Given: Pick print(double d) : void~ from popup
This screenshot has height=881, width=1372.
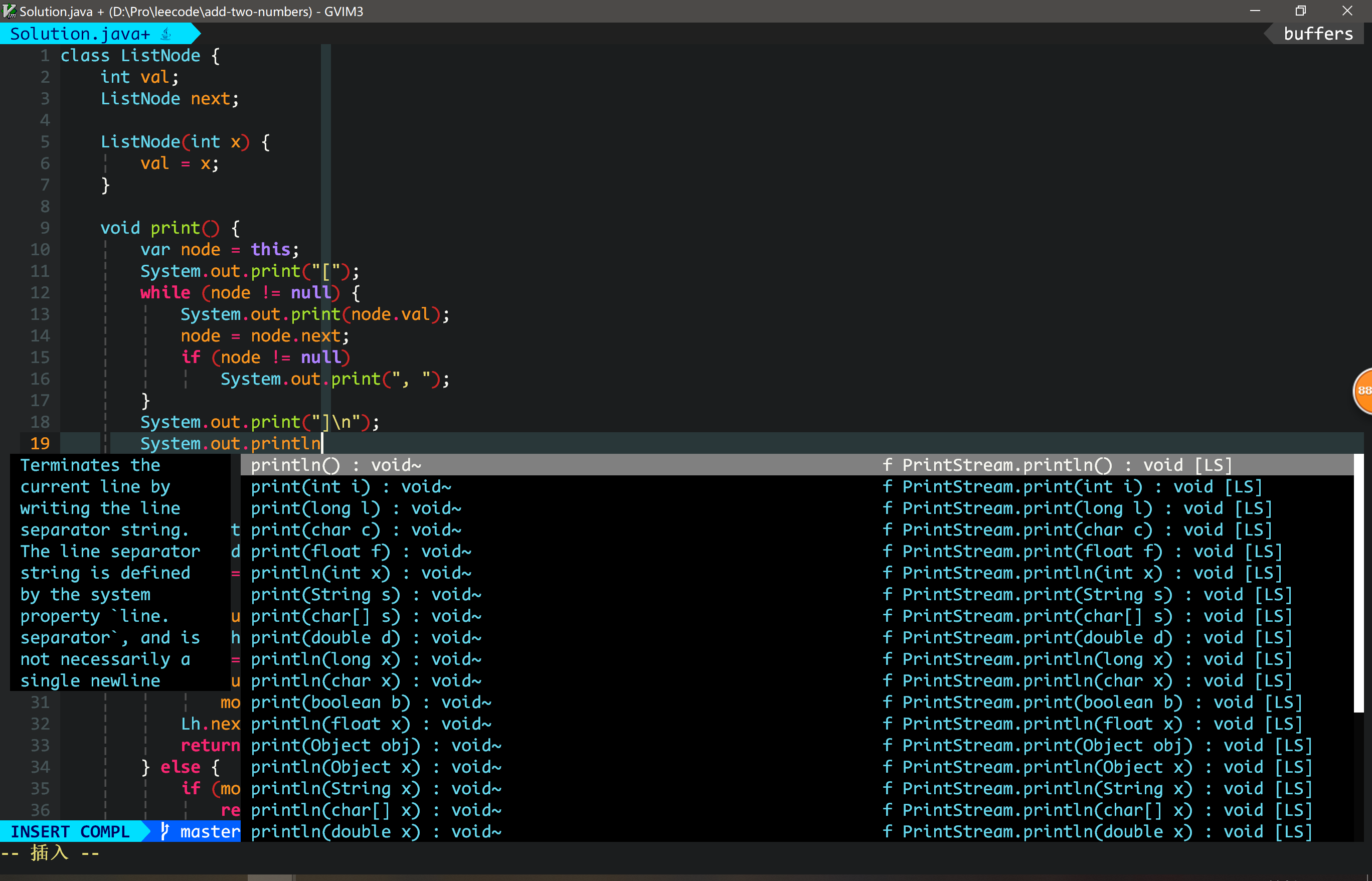Looking at the screenshot, I should 797,637.
